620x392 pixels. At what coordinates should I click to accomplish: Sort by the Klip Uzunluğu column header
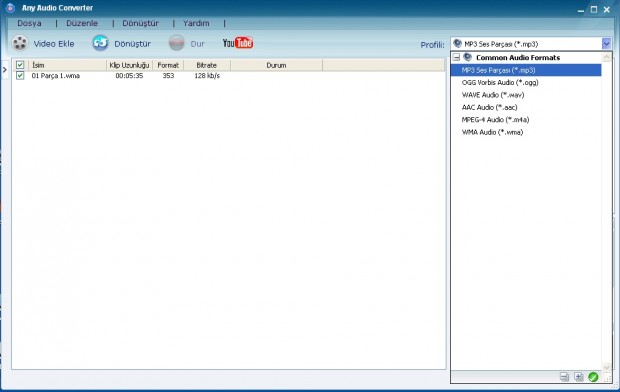pos(129,65)
